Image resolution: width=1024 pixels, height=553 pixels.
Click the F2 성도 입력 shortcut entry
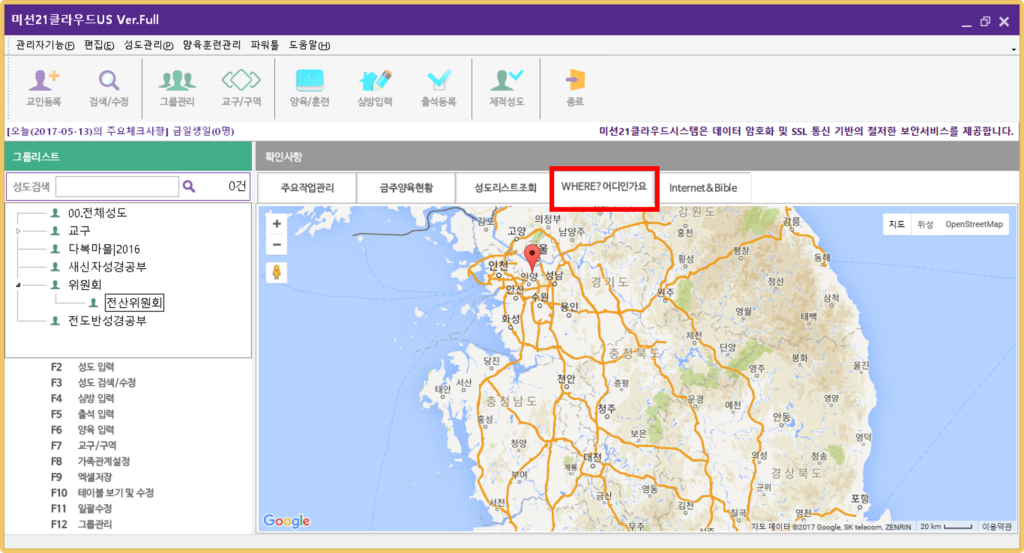click(x=82, y=367)
